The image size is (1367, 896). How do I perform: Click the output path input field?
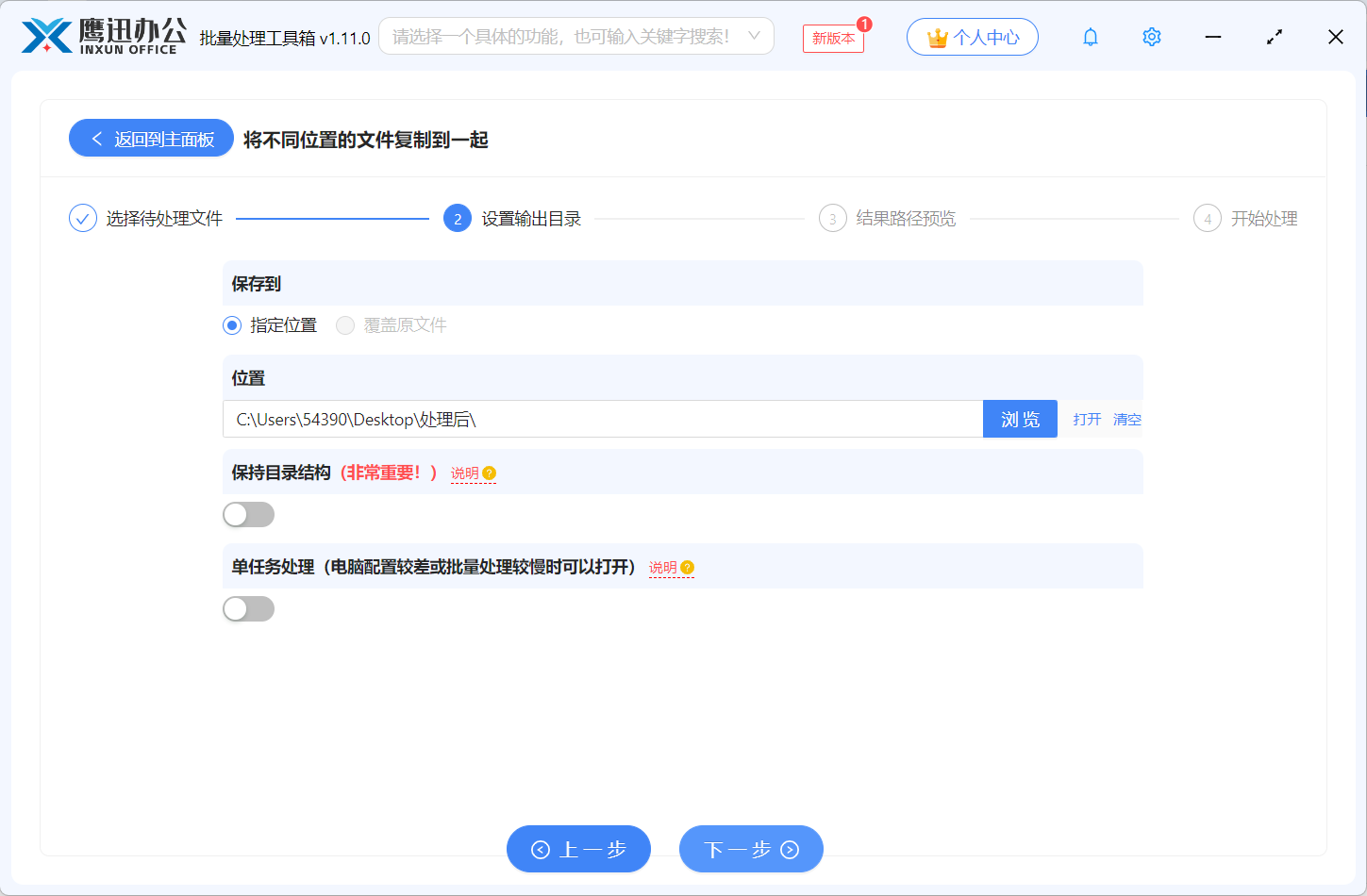(x=603, y=419)
